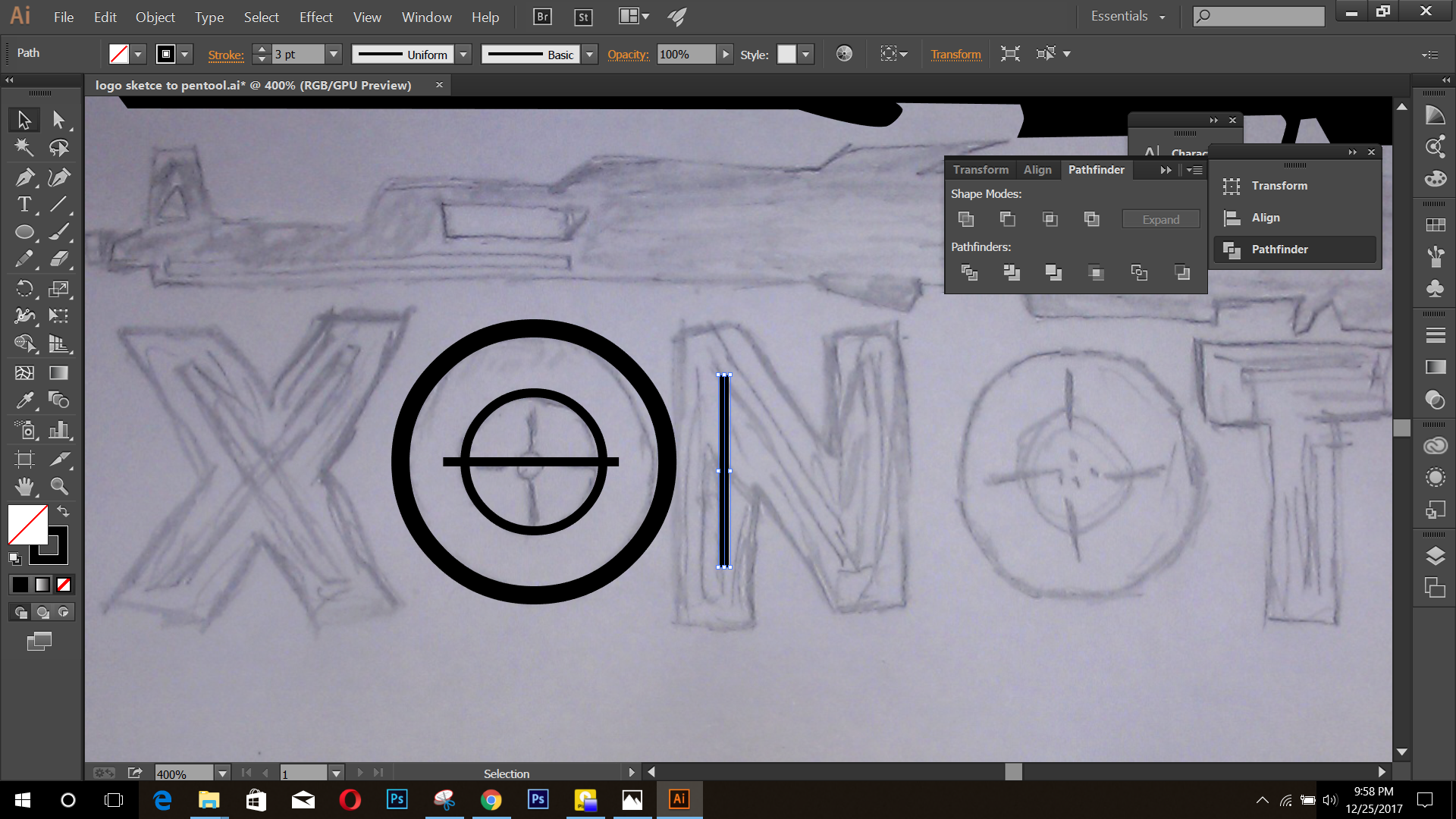Select the Pen tool
This screenshot has height=819, width=1456.
point(24,177)
